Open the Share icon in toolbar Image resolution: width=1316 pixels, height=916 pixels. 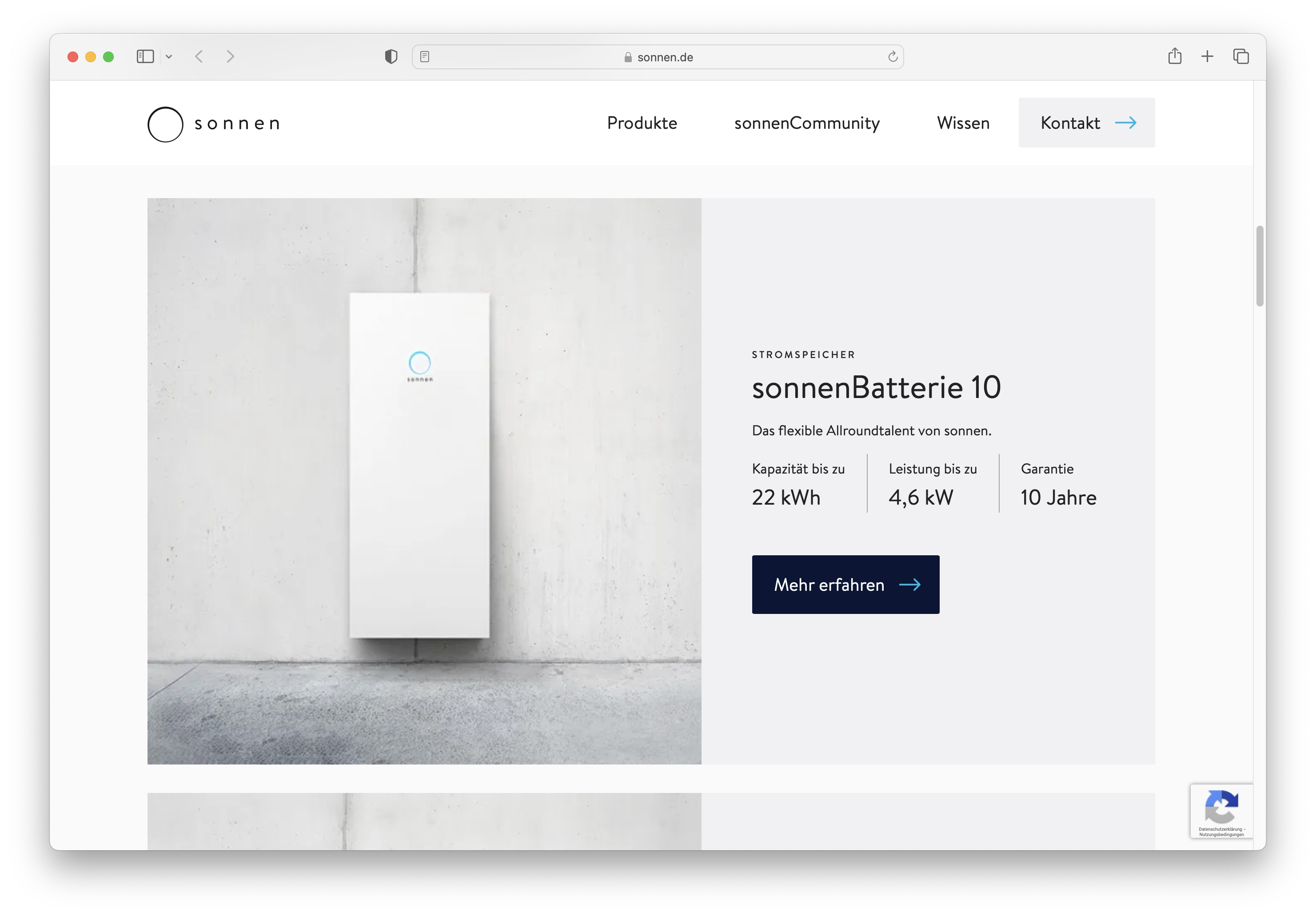click(x=1174, y=56)
